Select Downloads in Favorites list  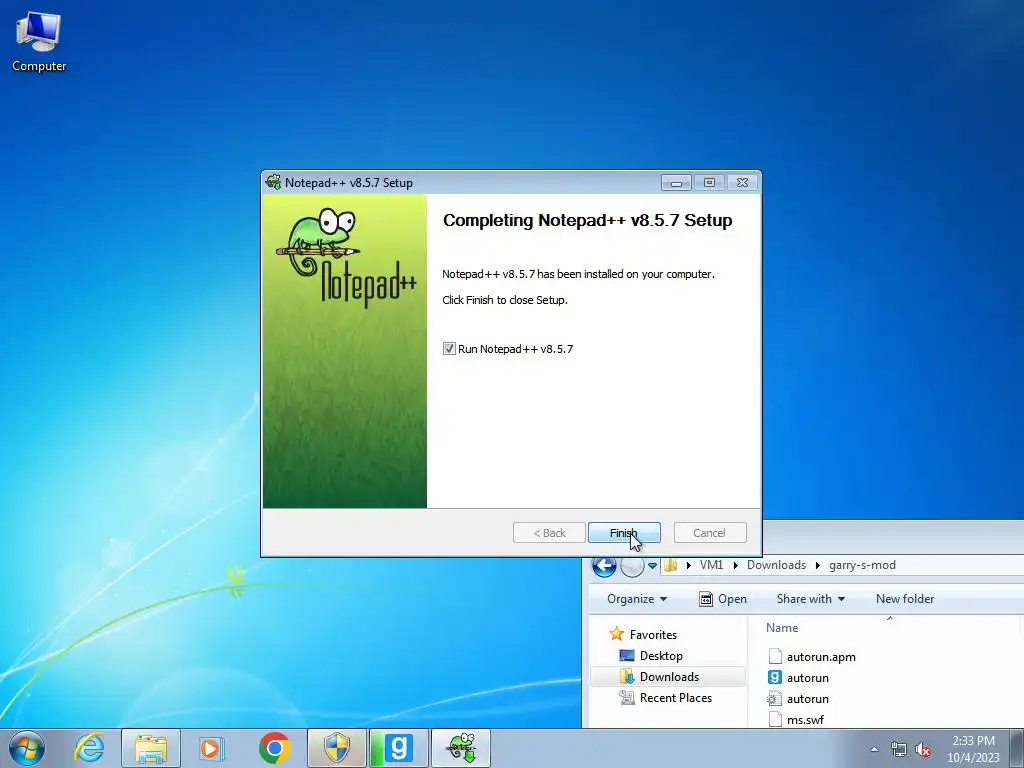[667, 677]
